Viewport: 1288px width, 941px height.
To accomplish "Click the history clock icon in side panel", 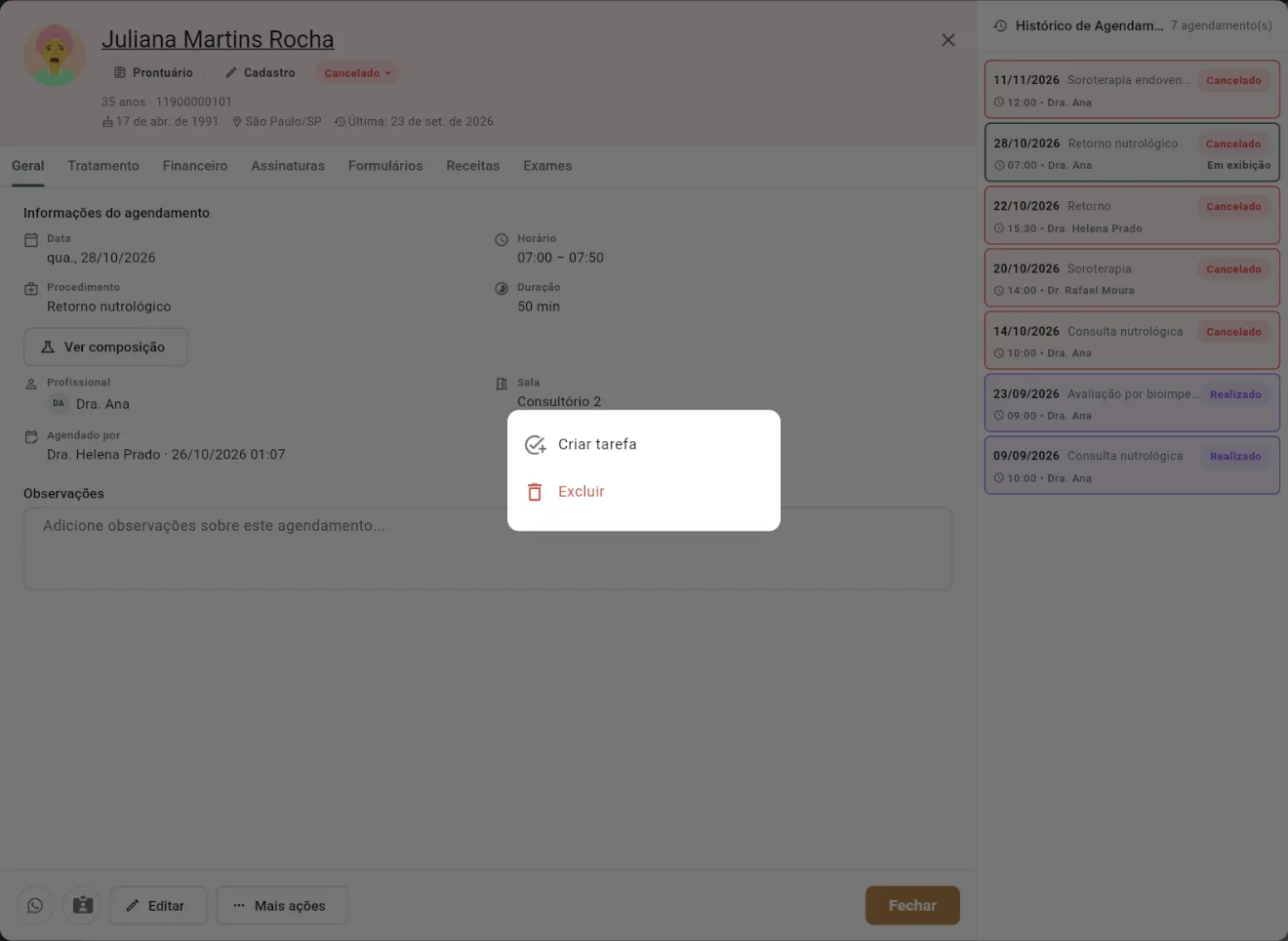I will tap(1000, 26).
